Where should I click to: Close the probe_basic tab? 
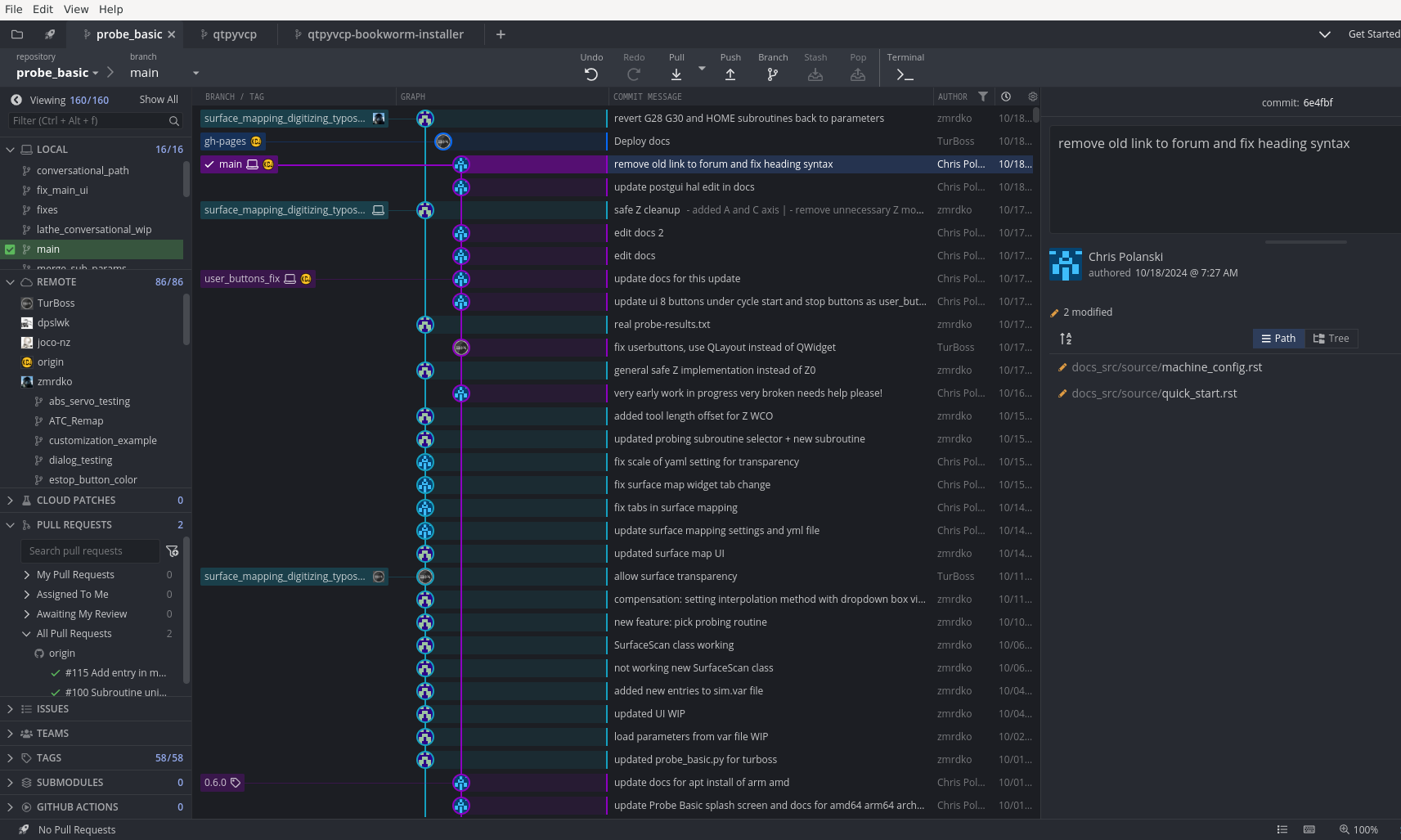point(172,34)
